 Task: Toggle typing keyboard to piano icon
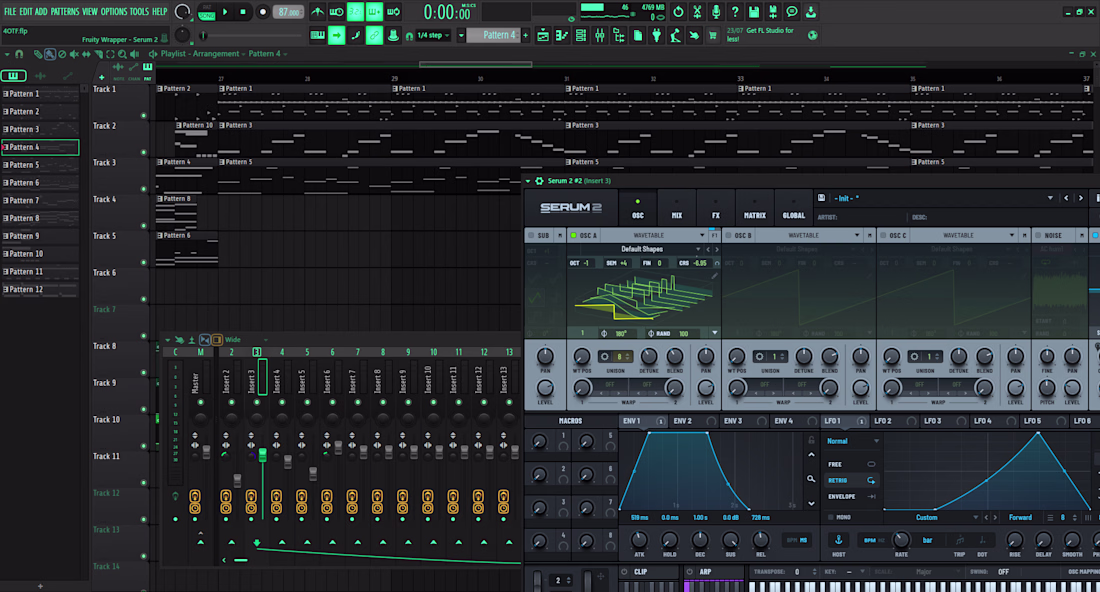click(318, 35)
